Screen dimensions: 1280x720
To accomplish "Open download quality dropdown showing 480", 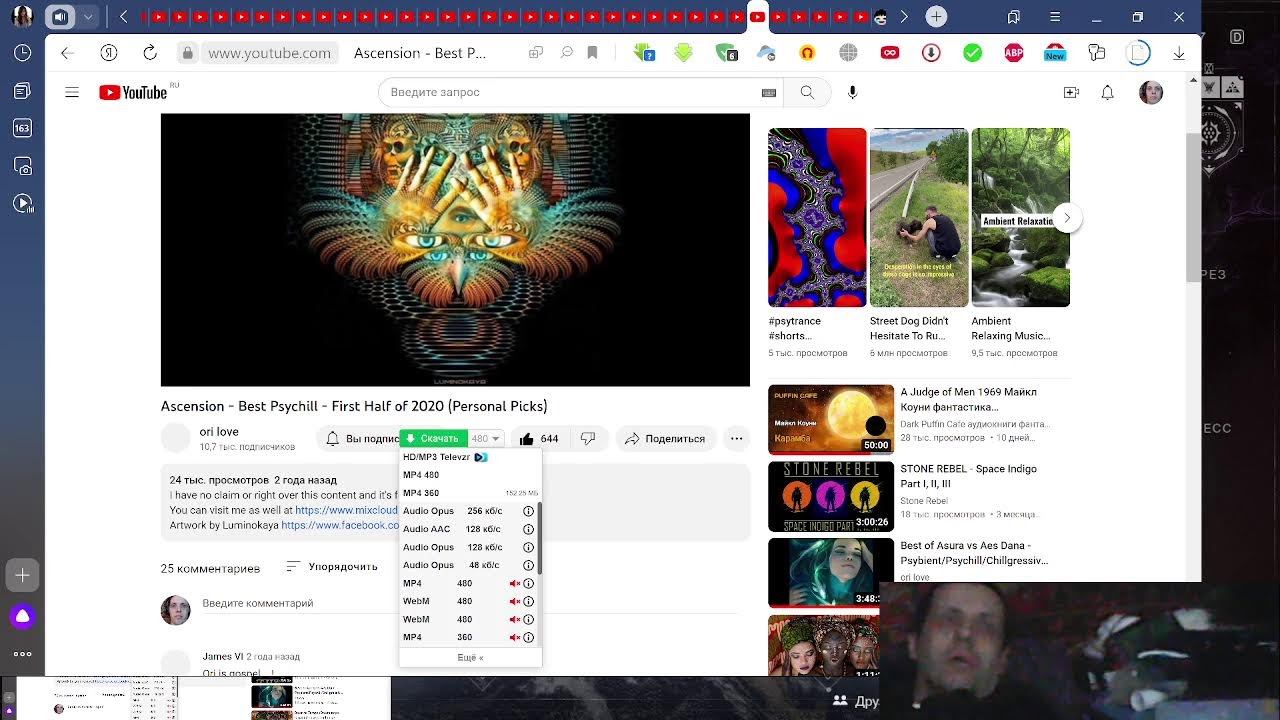I will [x=485, y=438].
